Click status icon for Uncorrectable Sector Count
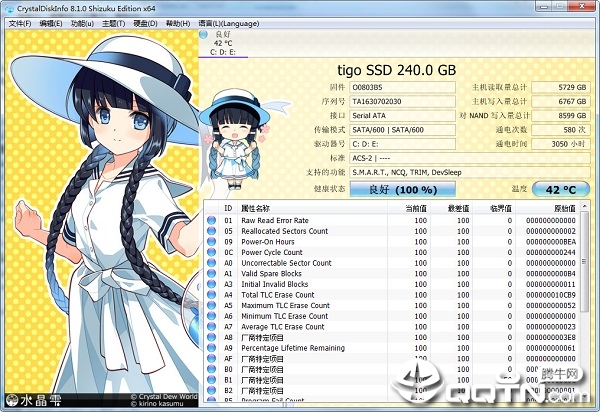The image size is (600, 412). (211, 263)
